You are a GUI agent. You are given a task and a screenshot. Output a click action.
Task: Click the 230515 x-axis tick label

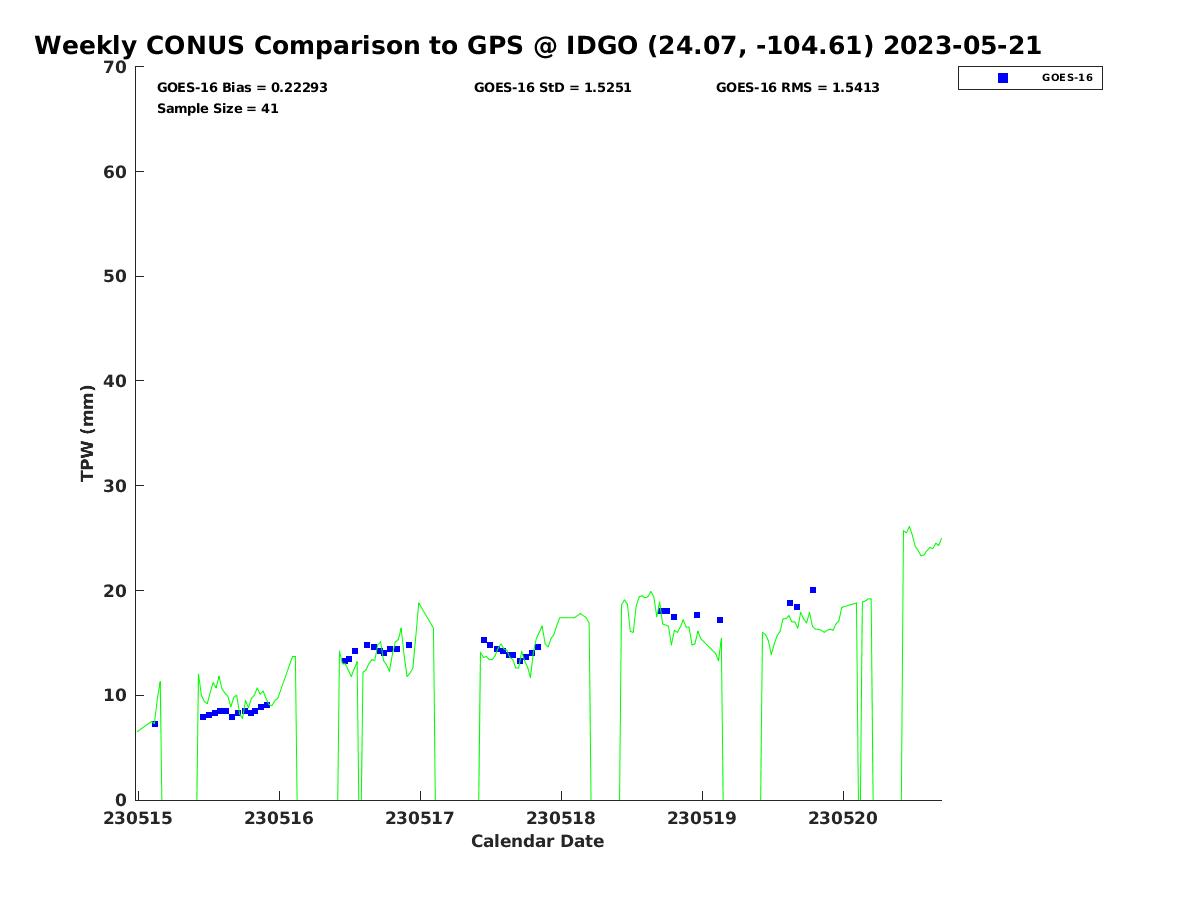tap(138, 818)
